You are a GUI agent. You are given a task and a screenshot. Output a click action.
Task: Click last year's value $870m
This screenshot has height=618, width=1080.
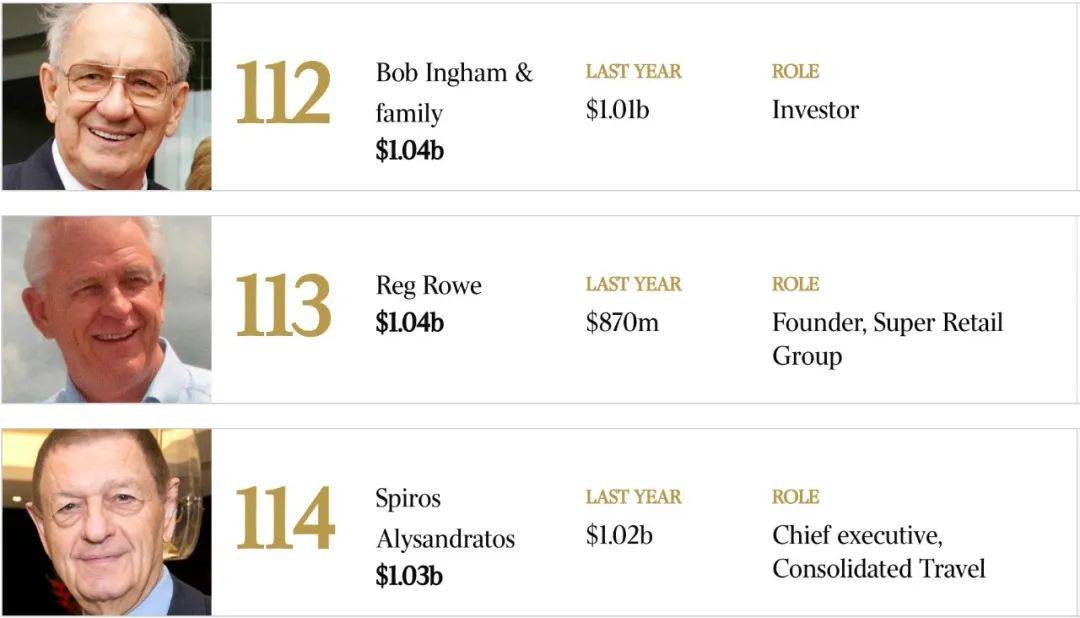(x=622, y=322)
